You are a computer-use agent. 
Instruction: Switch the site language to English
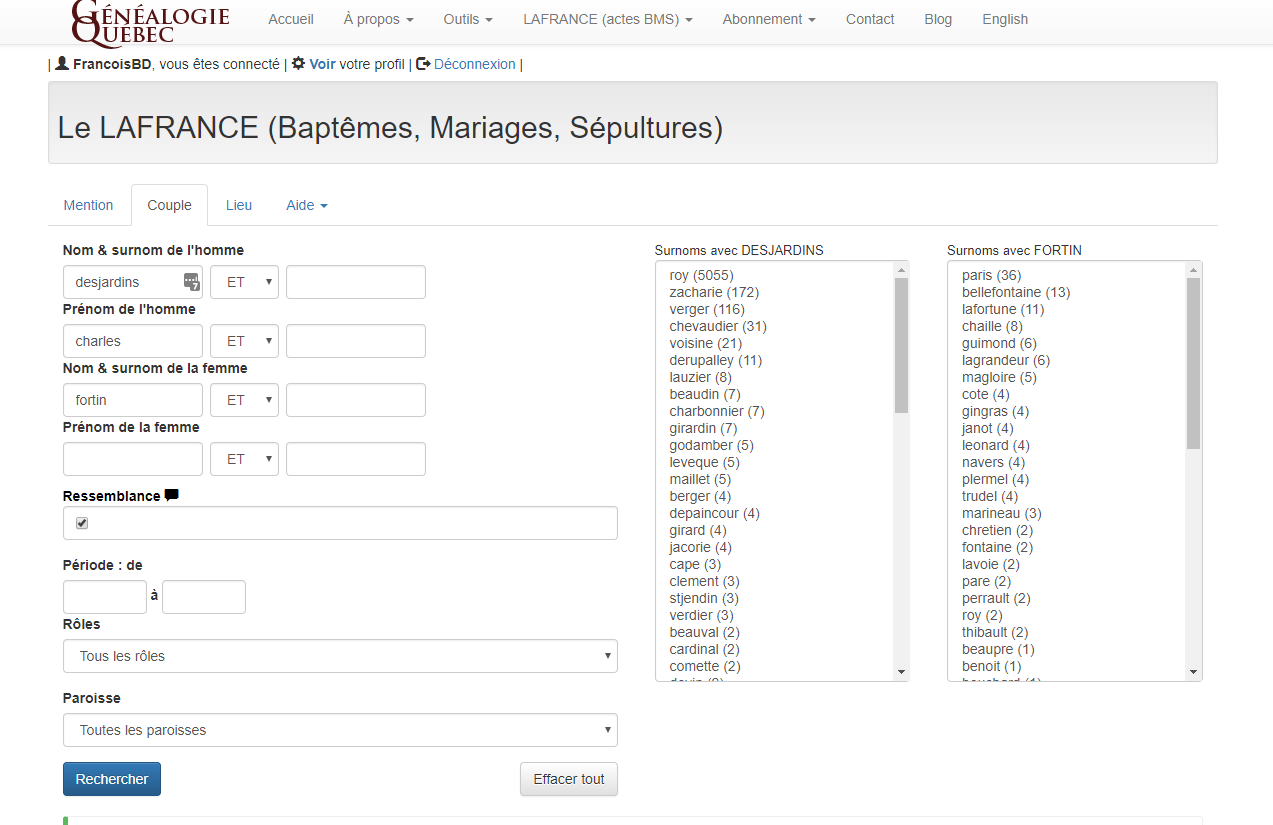tap(1005, 19)
